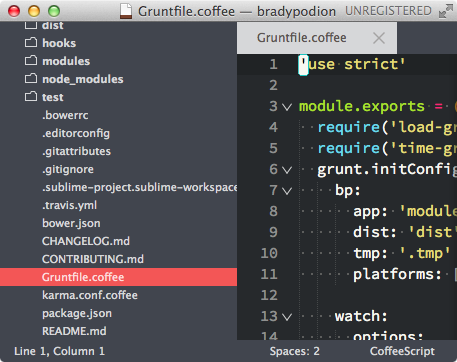
Task: Fold the bp block at line 7
Action: point(287,191)
